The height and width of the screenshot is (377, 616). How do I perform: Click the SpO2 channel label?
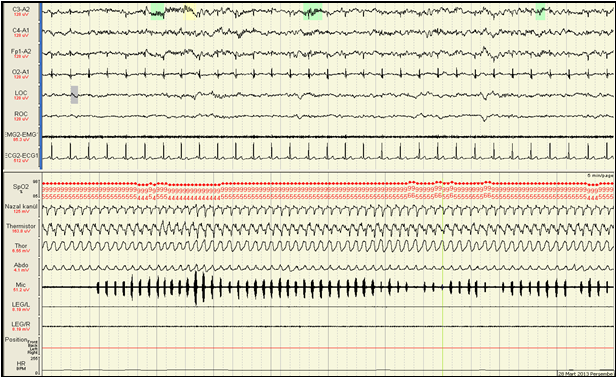tap(21, 187)
